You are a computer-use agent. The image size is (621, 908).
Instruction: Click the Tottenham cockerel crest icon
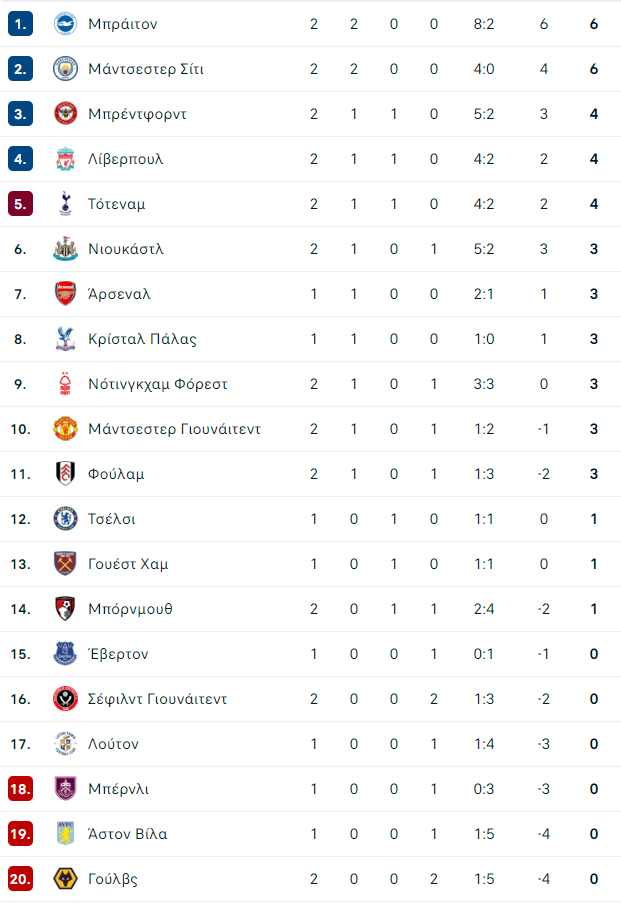pos(65,204)
